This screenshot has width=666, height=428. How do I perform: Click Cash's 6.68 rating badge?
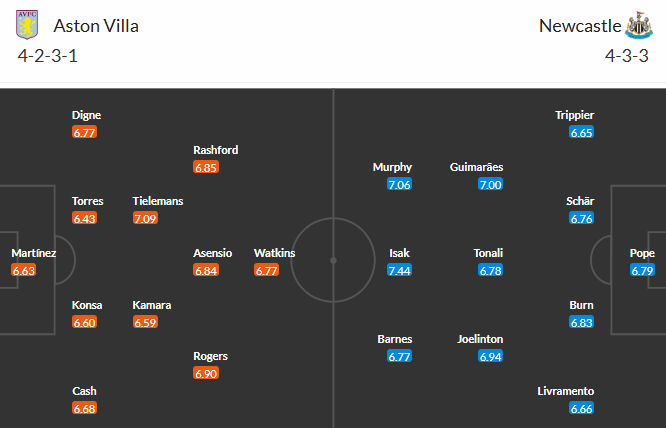click(x=84, y=408)
